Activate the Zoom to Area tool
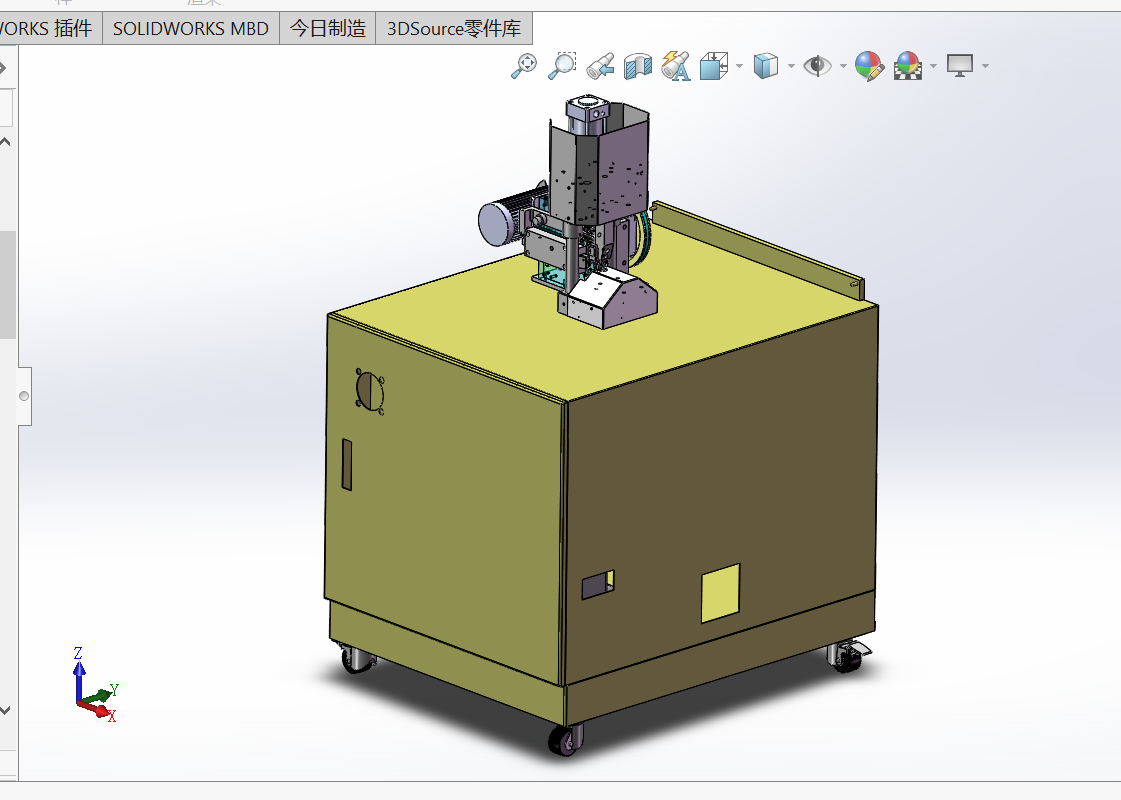Viewport: 1121px width, 800px height. click(x=562, y=66)
